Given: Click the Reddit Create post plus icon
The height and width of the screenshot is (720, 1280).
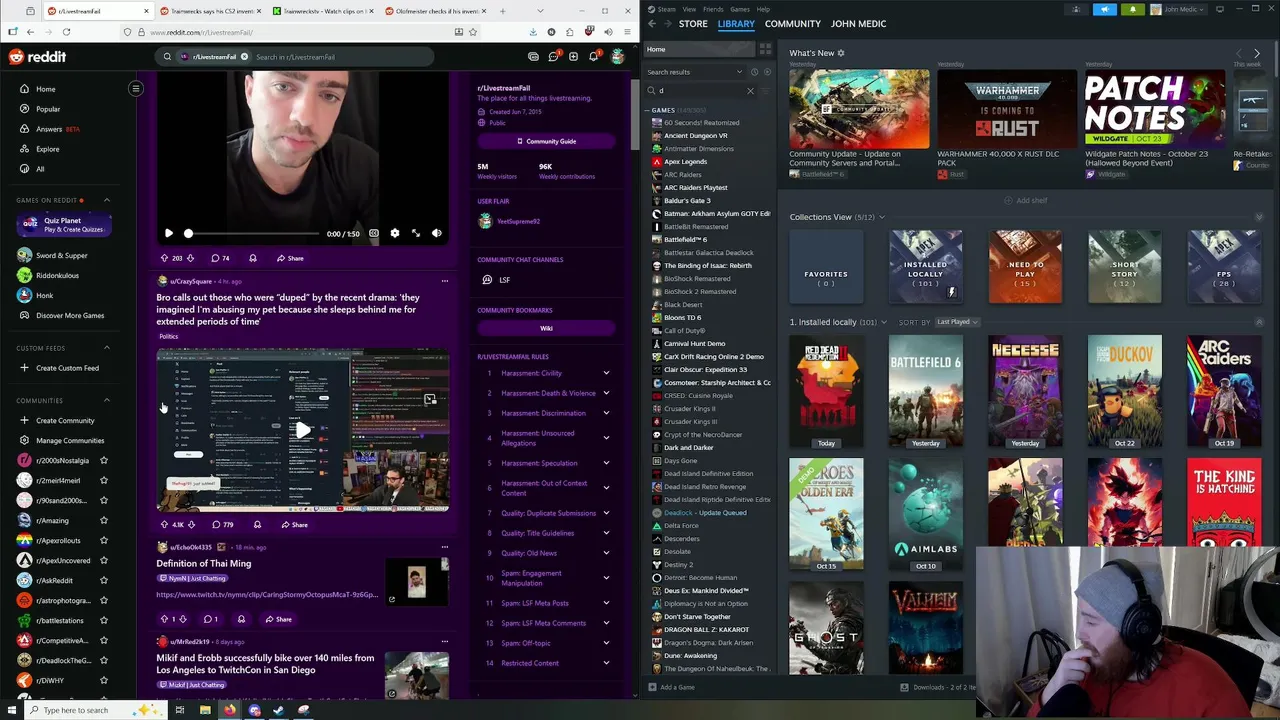Looking at the screenshot, I should point(573,57).
